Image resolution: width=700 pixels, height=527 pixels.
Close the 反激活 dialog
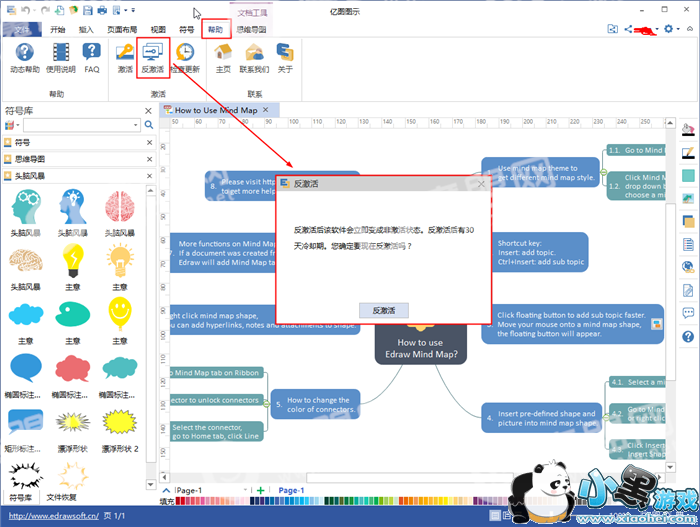pos(481,184)
